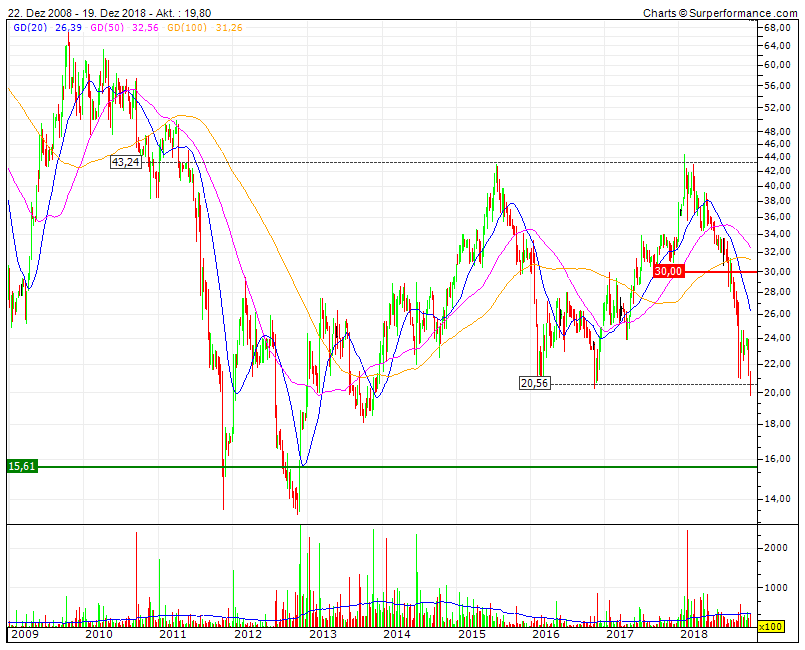
Task: Click the 48,00 price axis label
Action: [x=777, y=131]
